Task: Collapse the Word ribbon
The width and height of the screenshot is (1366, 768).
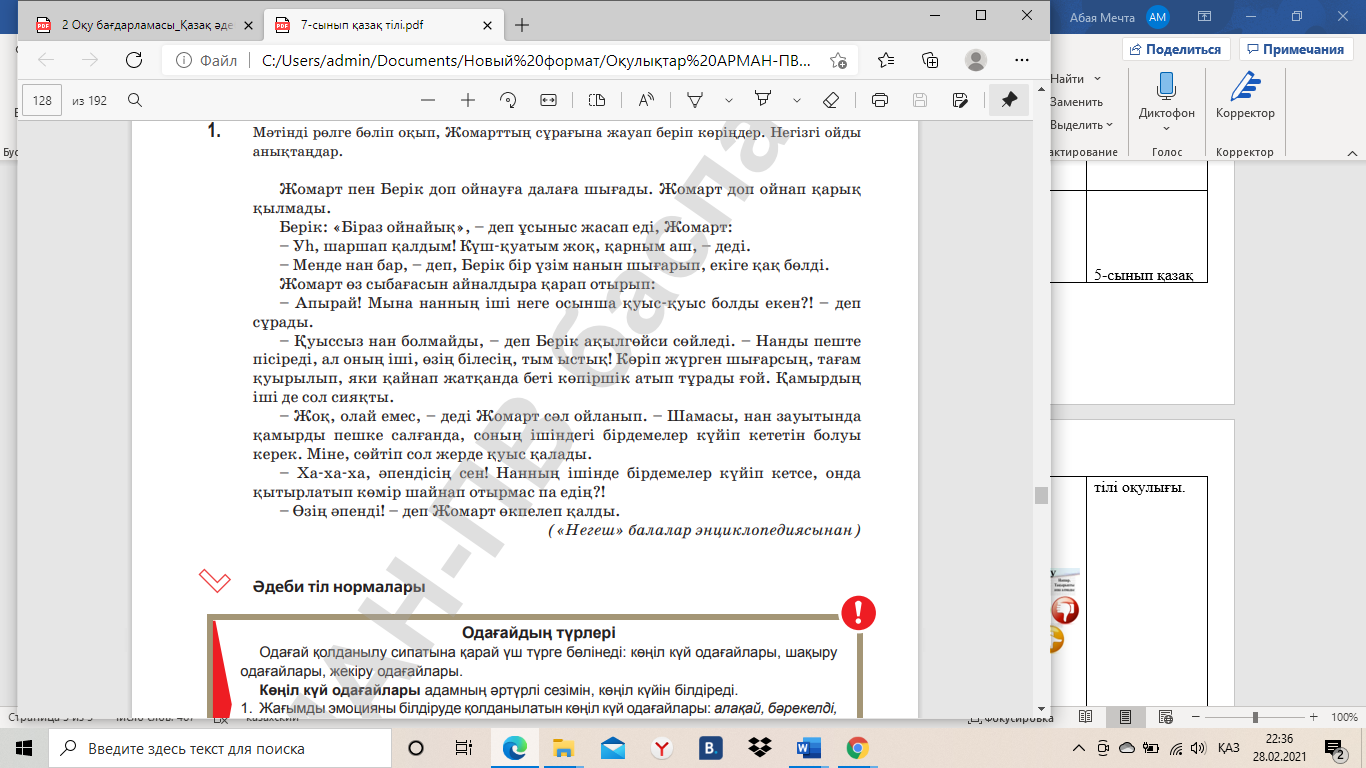Action: 1352,153
